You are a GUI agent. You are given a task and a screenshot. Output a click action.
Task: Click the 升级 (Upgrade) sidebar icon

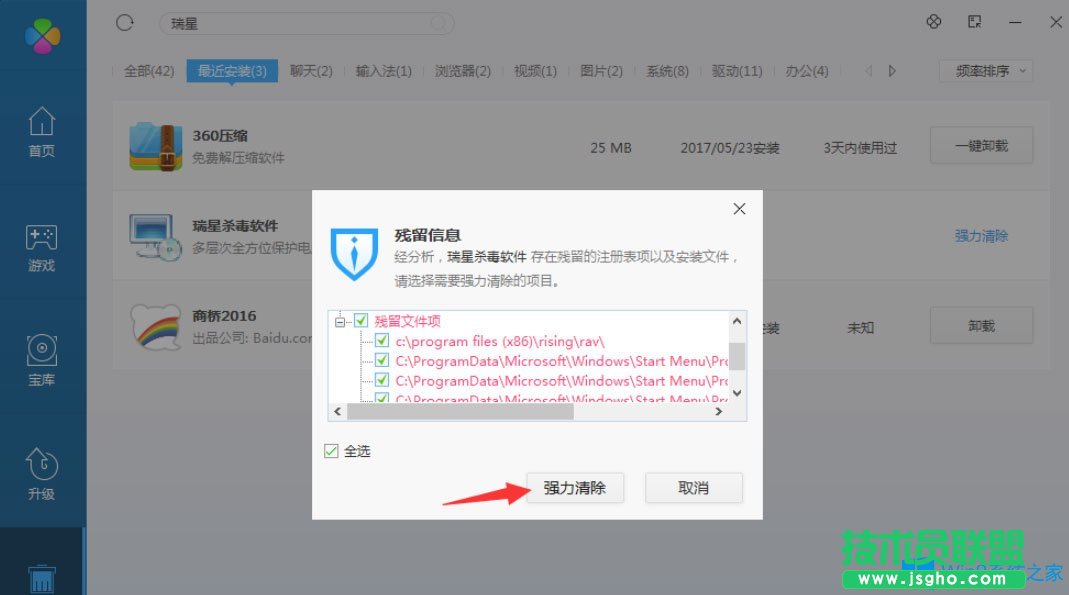coord(41,470)
